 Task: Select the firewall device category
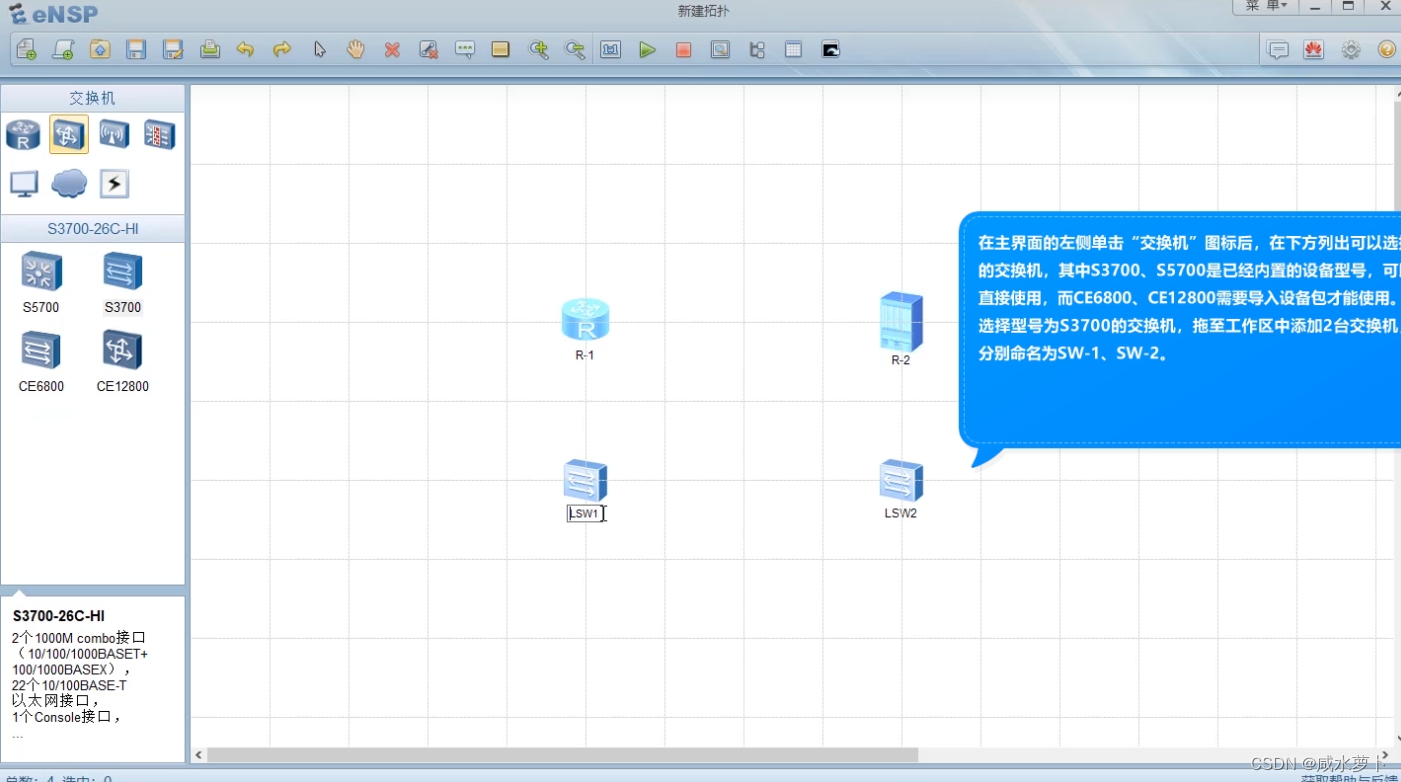coord(159,134)
